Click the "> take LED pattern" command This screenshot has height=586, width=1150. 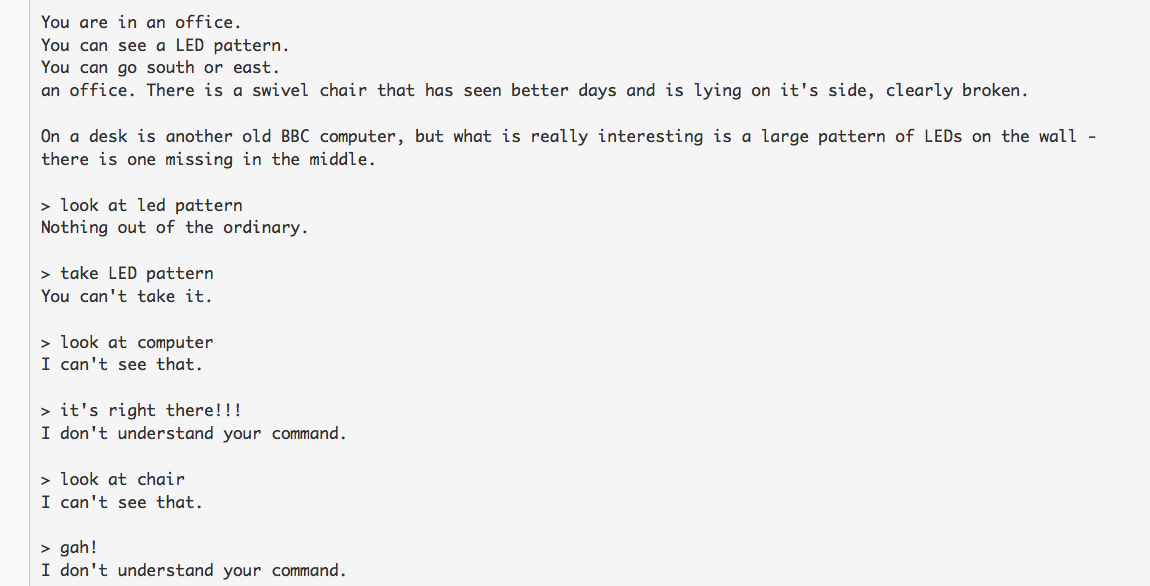[127, 273]
